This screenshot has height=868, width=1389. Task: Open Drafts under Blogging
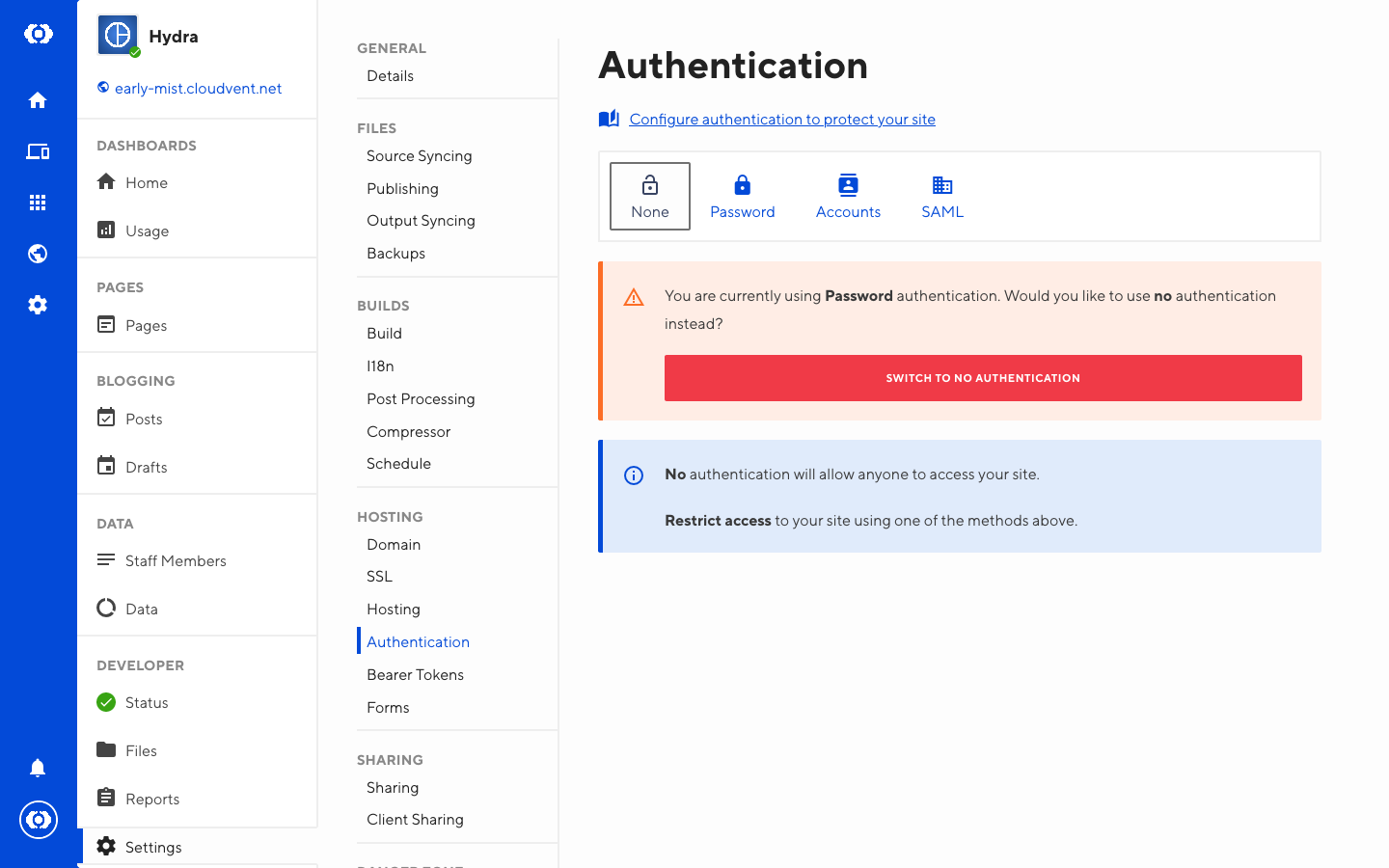coord(146,468)
